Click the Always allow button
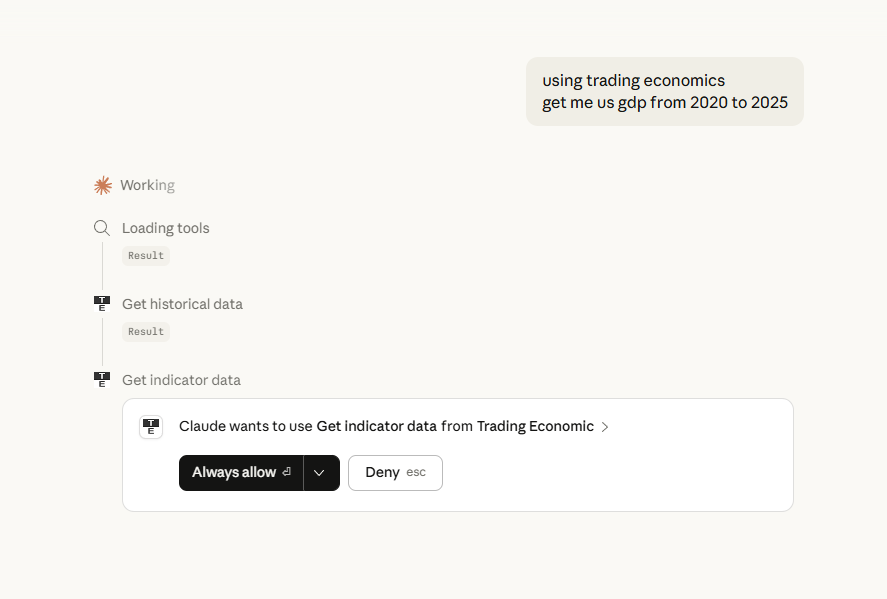This screenshot has width=887, height=599. click(240, 472)
